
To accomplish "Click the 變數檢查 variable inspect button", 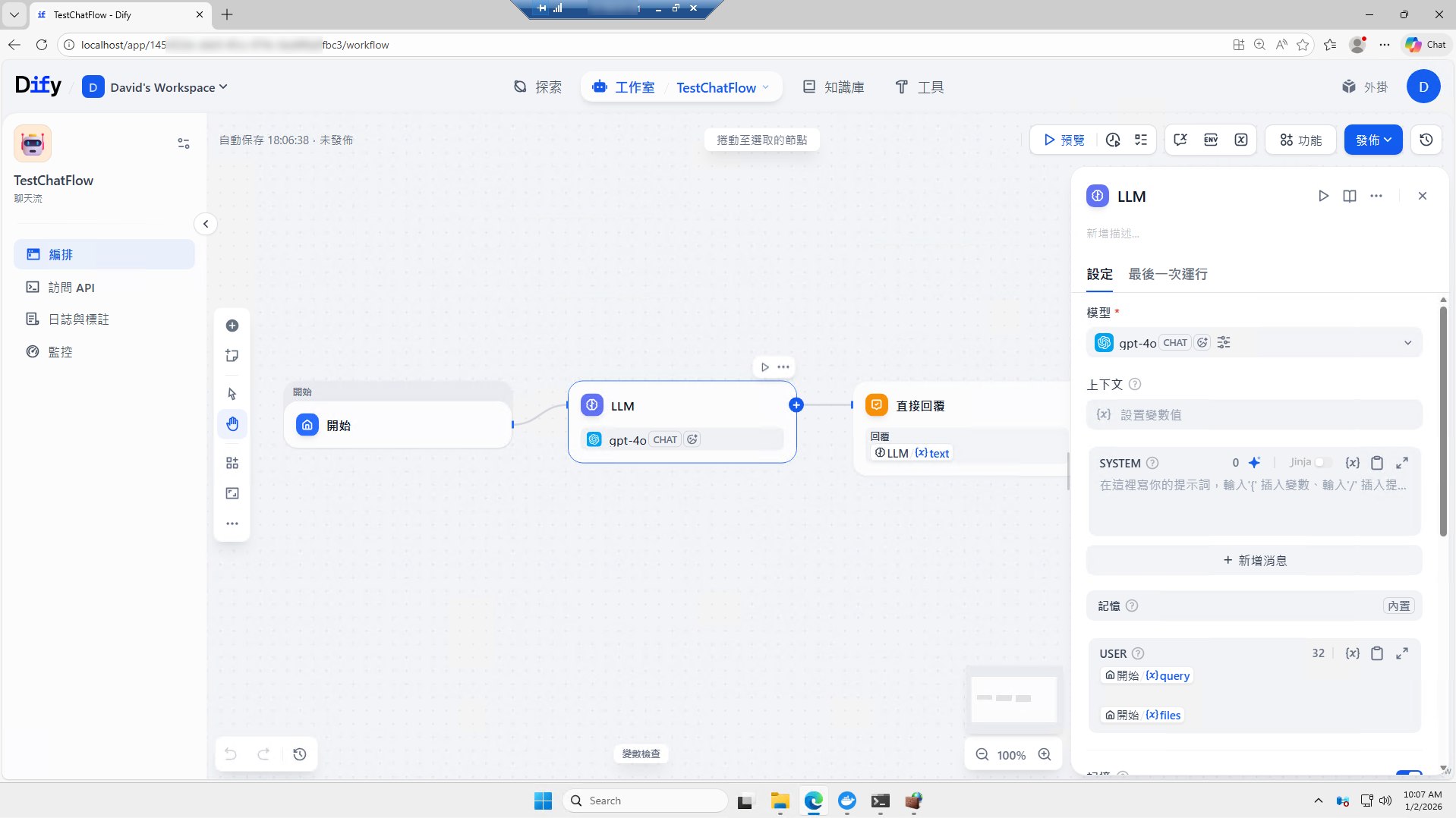I will click(641, 754).
